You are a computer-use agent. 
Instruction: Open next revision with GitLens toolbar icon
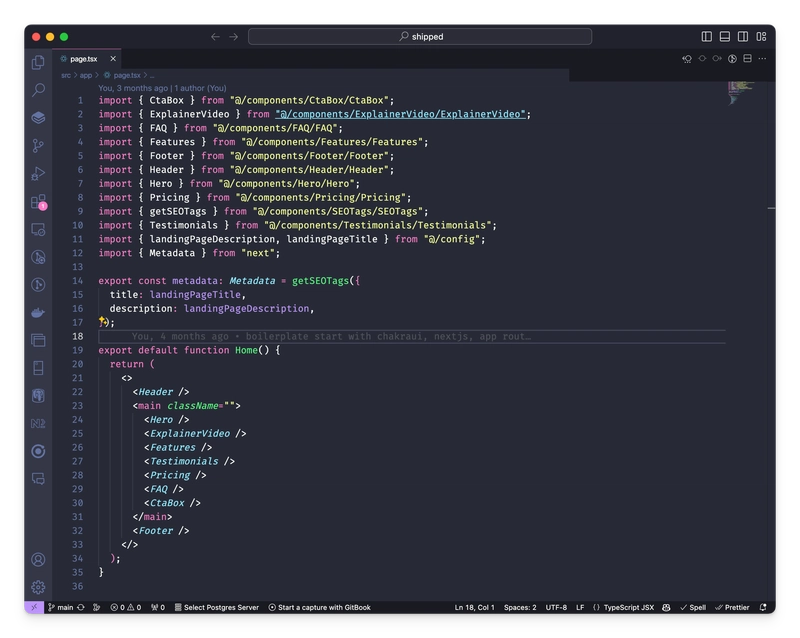717,59
